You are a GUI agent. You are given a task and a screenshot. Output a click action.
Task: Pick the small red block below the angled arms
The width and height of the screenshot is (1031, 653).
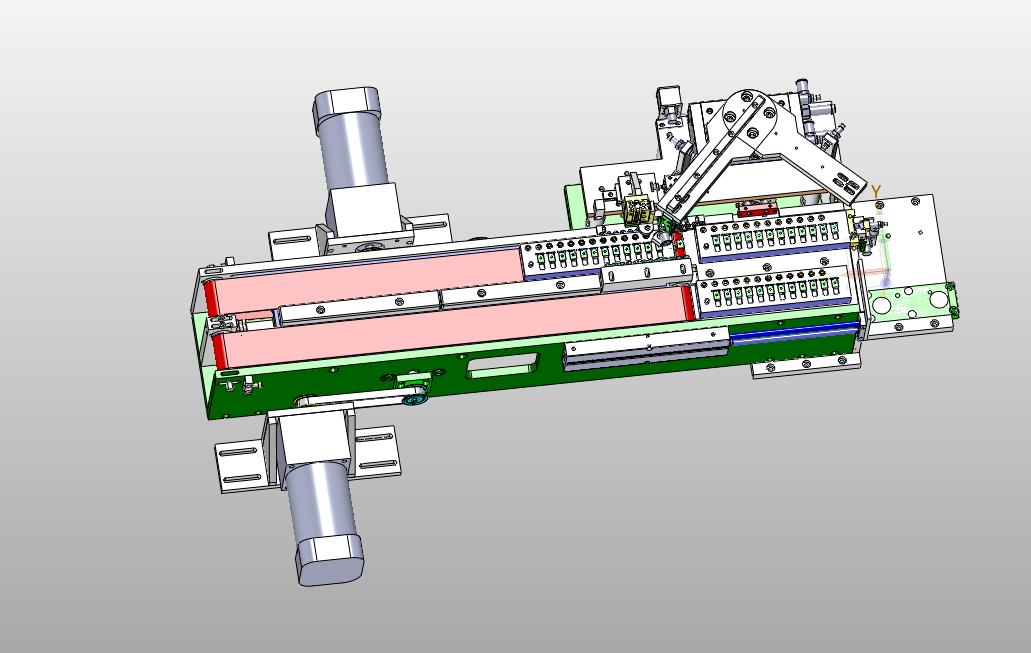756,210
